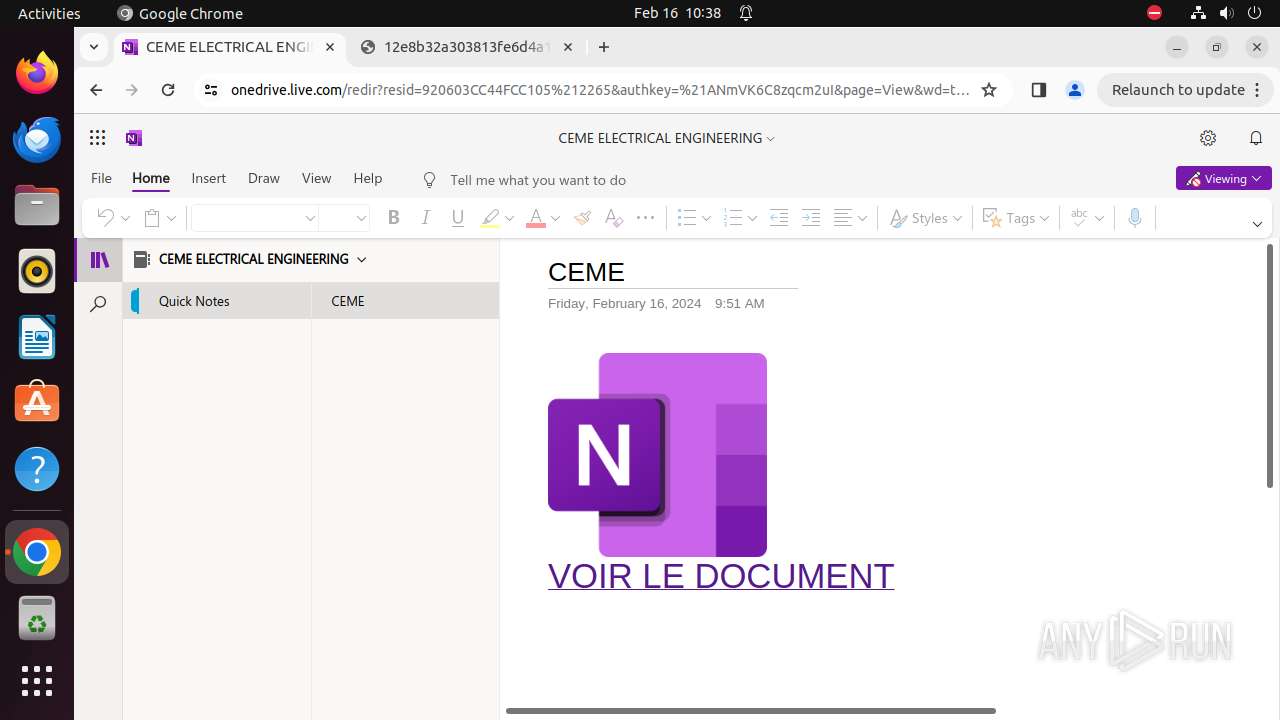The width and height of the screenshot is (1280, 720).
Task: Select the Format Painter tool
Action: click(x=582, y=218)
